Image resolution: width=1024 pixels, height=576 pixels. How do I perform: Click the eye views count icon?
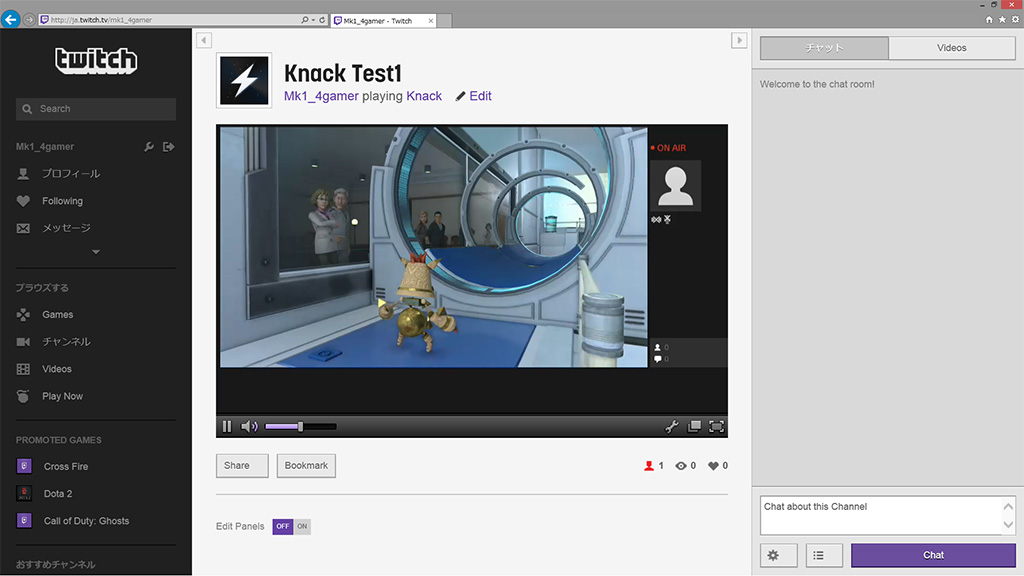(x=680, y=466)
